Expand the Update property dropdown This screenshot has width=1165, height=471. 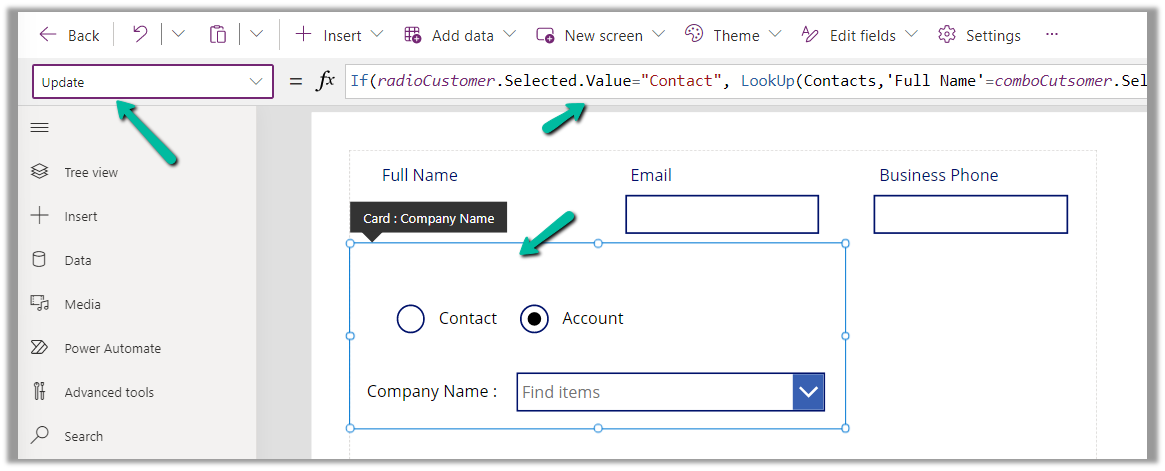coord(255,82)
